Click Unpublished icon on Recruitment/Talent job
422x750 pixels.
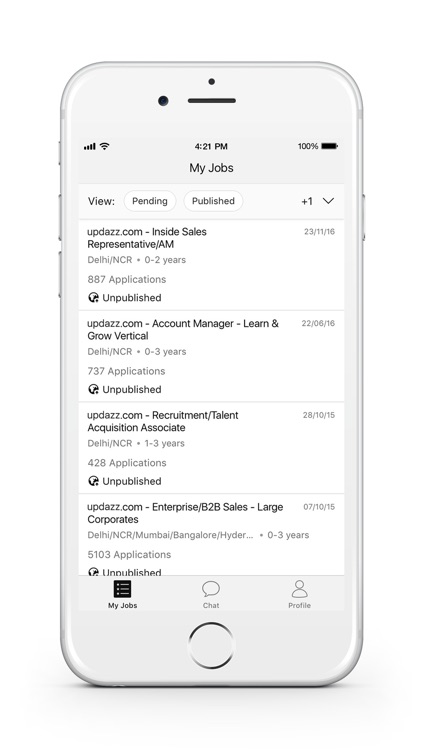pyautogui.click(x=93, y=481)
